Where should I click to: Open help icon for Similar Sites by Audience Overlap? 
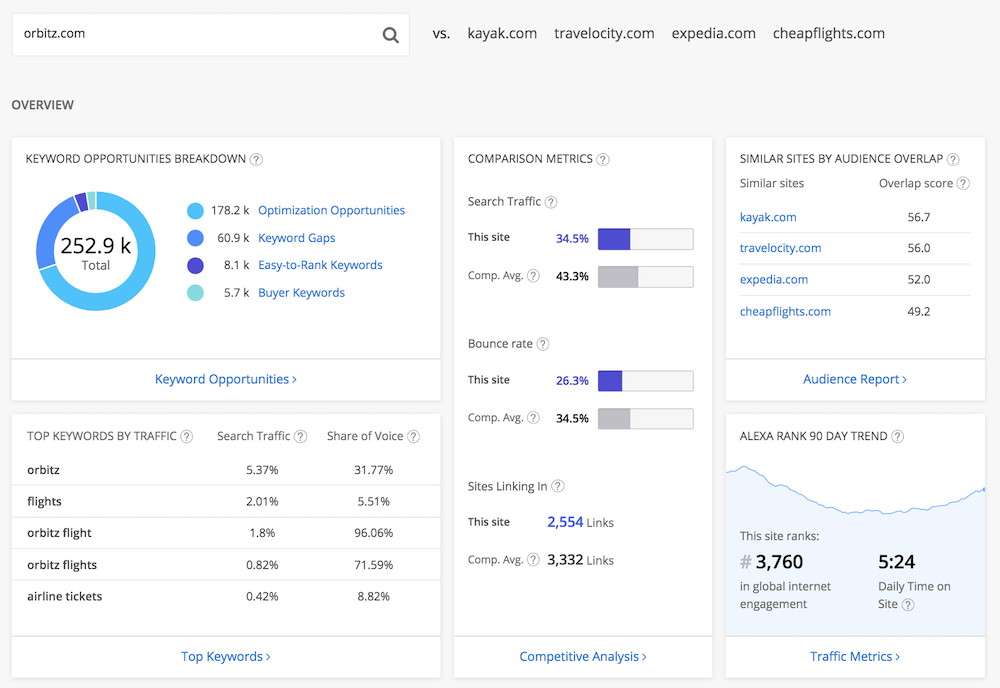[x=953, y=159]
